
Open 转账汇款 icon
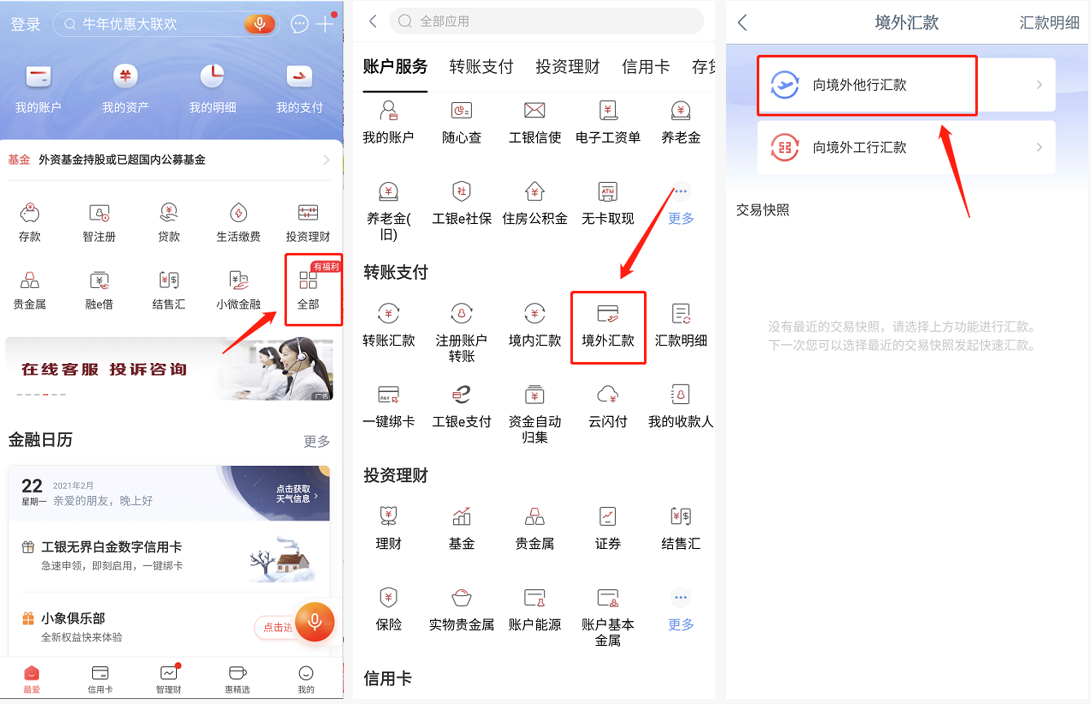388,314
